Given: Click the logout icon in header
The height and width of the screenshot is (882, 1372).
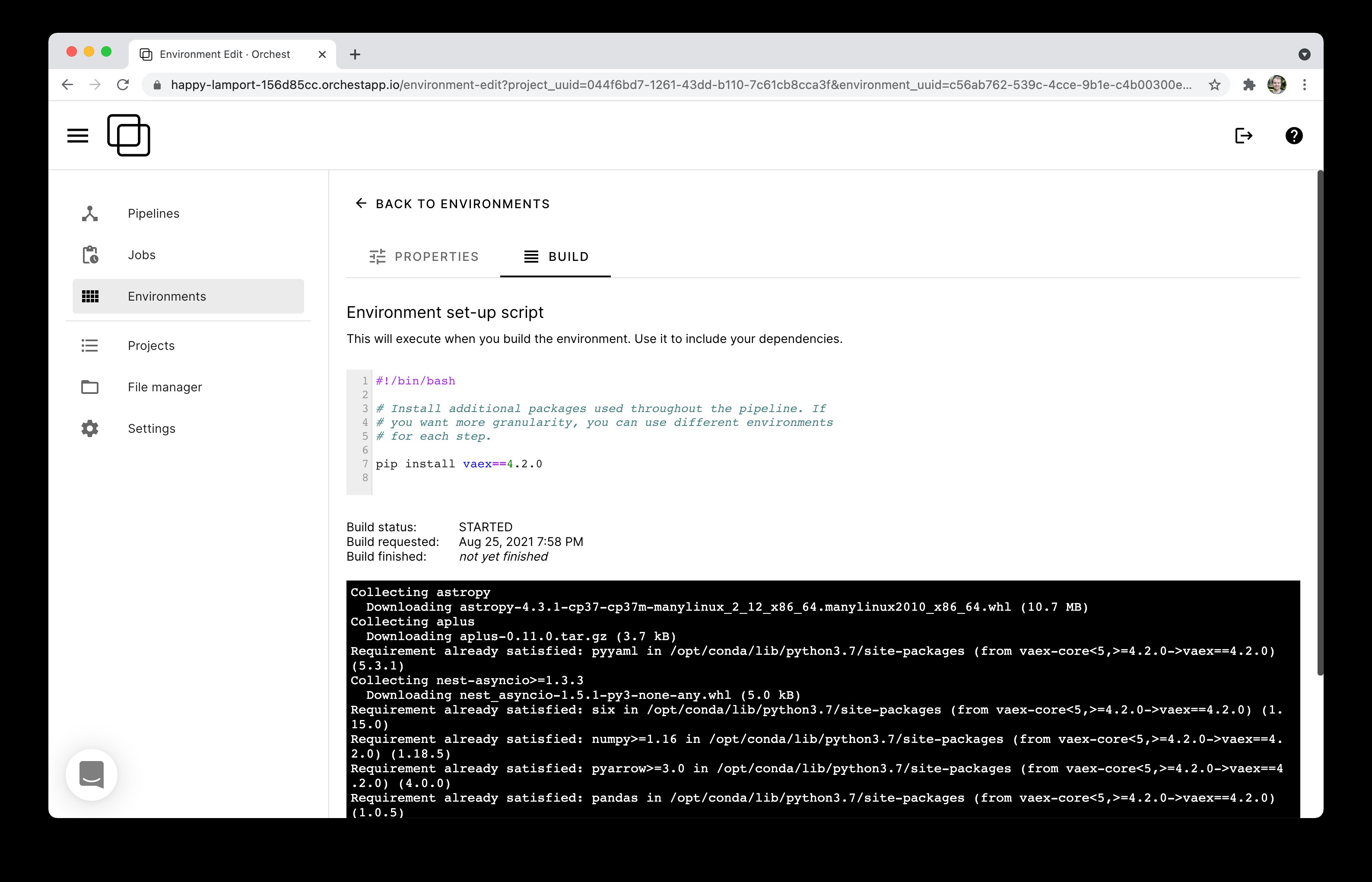Looking at the screenshot, I should (x=1244, y=136).
